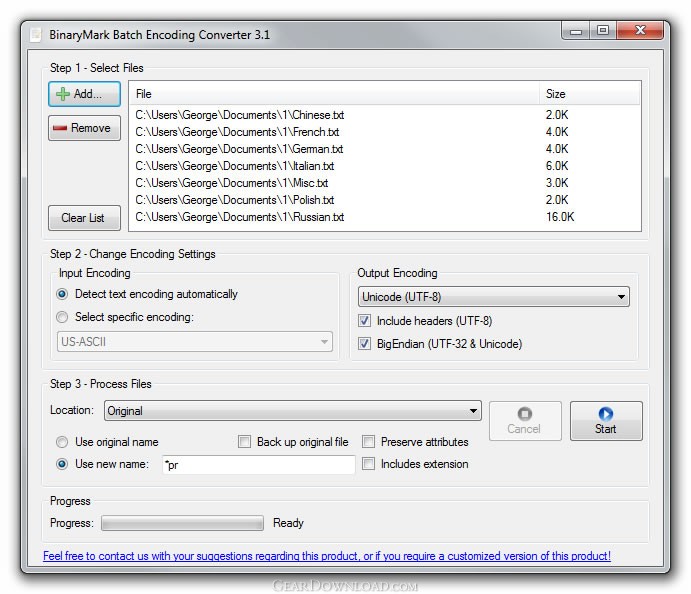Open the Location Original dropdown
The width and height of the screenshot is (691, 594).
point(293,411)
